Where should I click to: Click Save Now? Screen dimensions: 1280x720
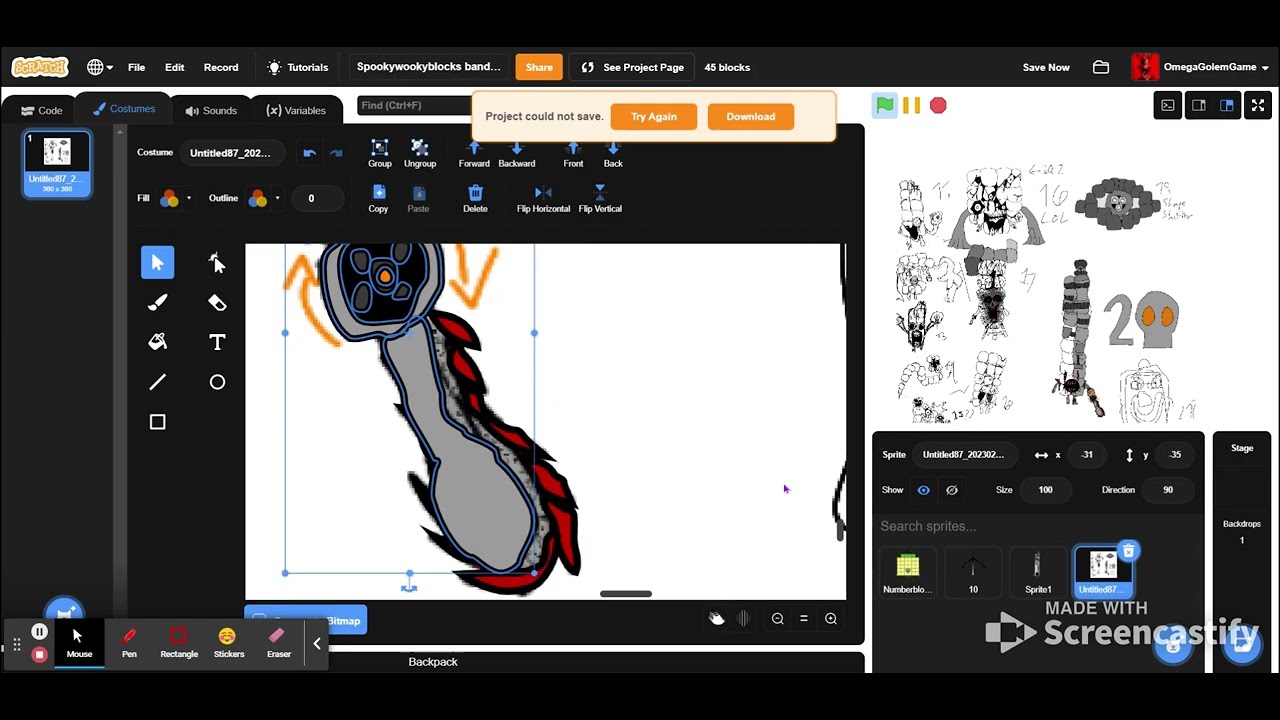(1046, 67)
